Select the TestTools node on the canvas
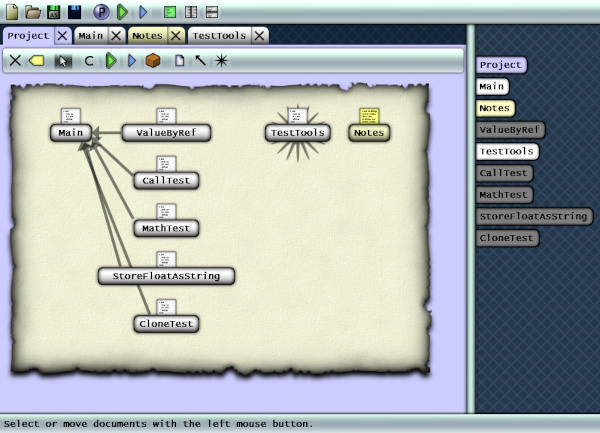600x433 pixels. tap(298, 133)
